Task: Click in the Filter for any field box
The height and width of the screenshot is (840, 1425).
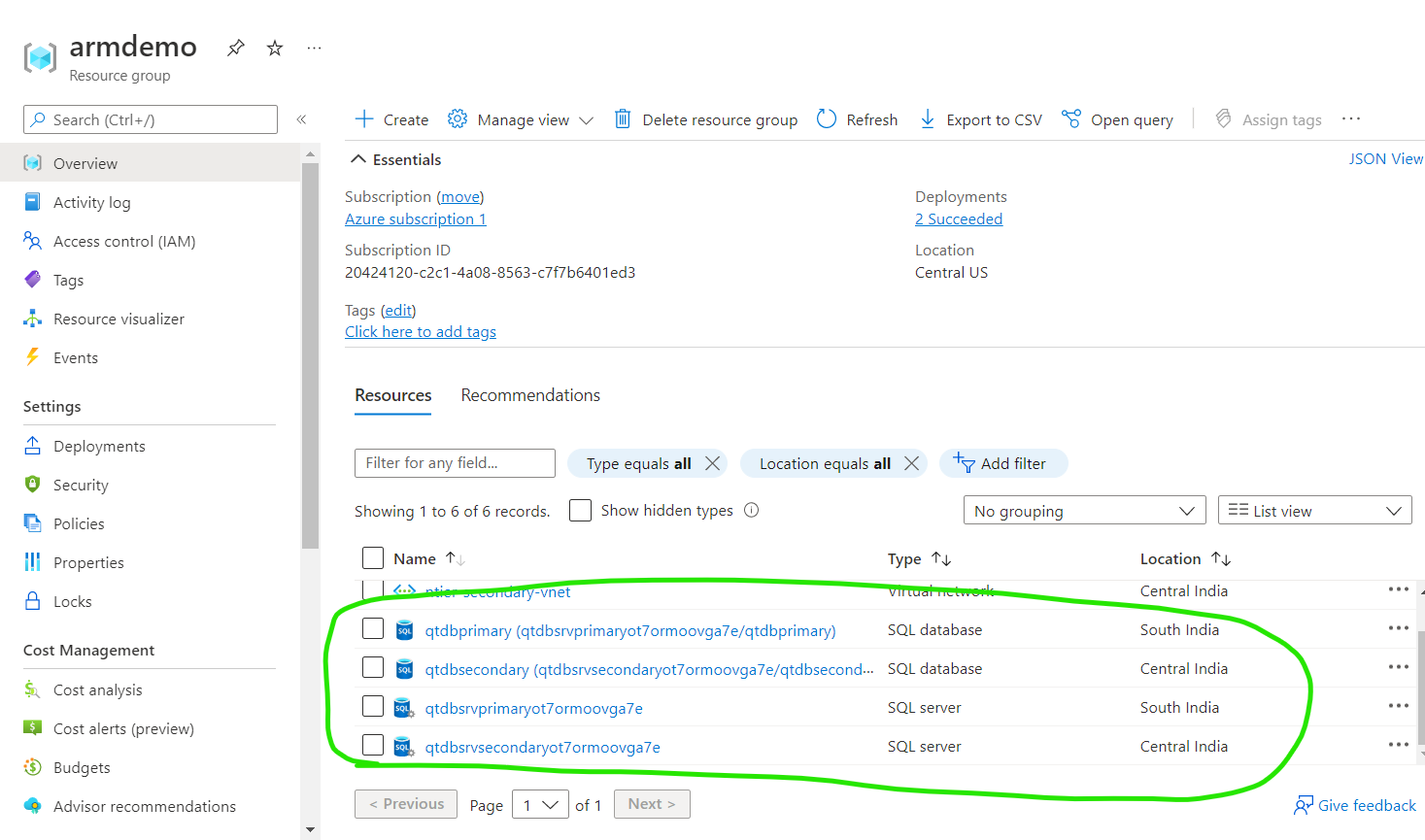Action: [x=455, y=463]
